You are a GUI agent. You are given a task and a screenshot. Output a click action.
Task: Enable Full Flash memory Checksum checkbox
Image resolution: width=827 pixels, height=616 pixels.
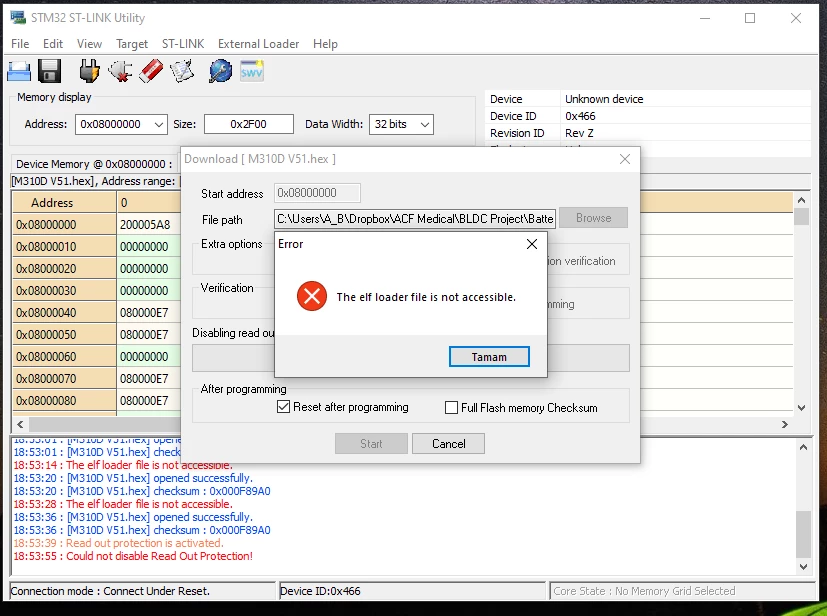pyautogui.click(x=451, y=408)
